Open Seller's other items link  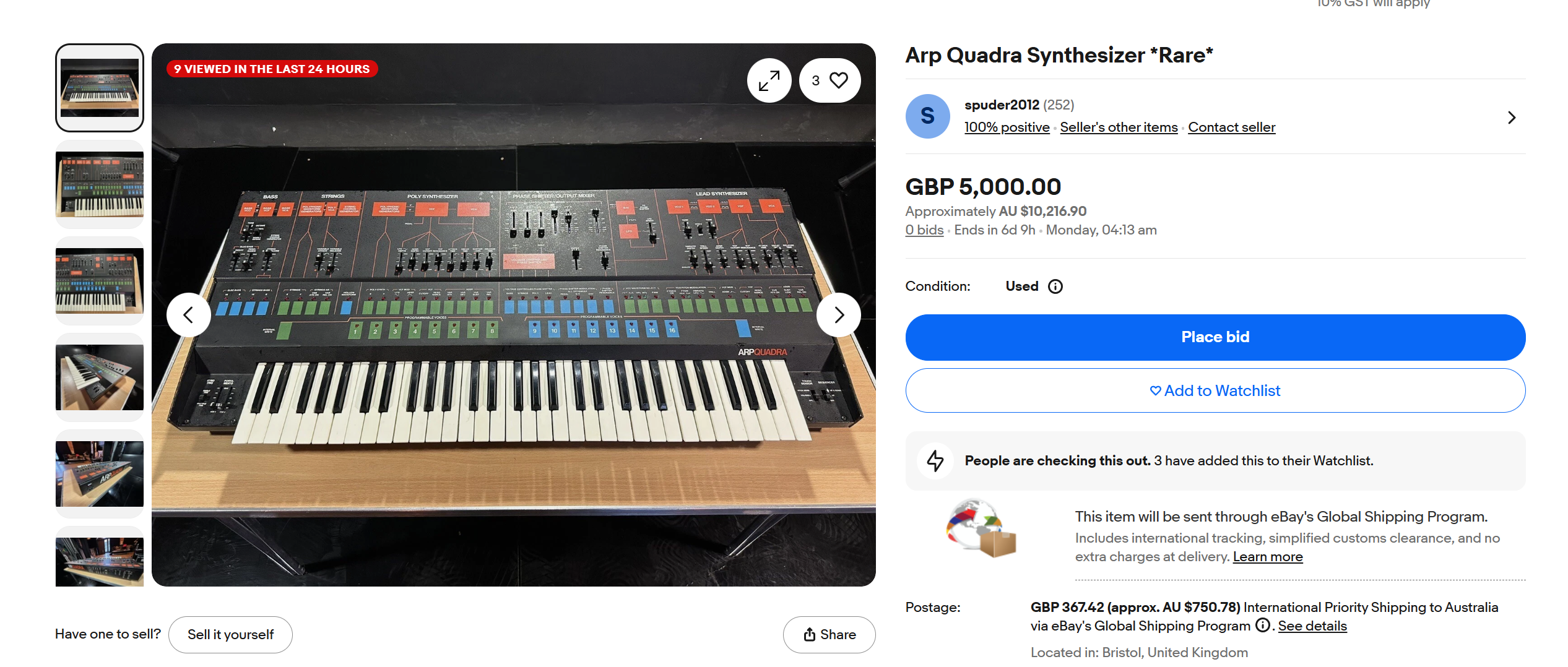pos(1118,127)
